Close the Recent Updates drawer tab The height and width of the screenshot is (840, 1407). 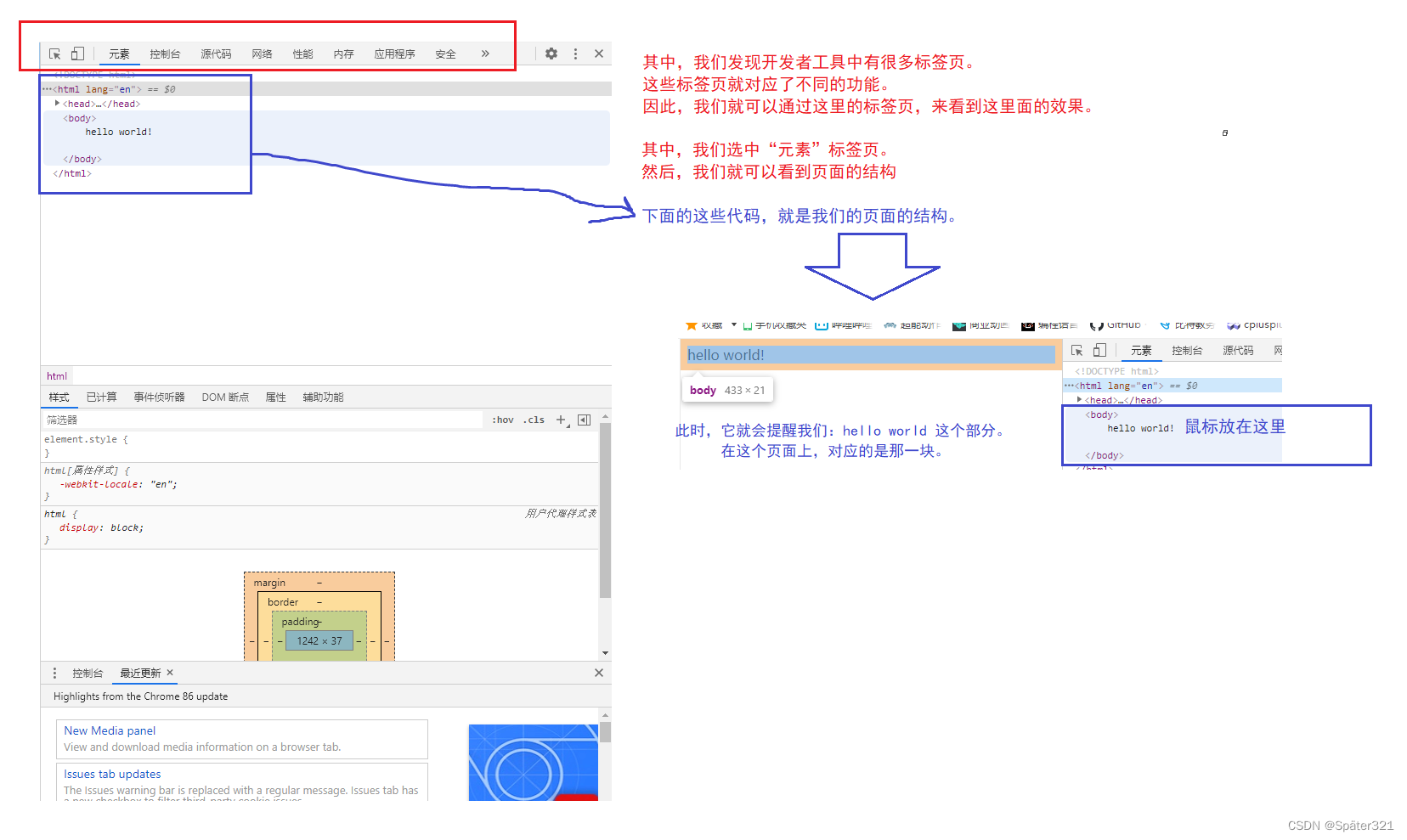click(x=169, y=673)
